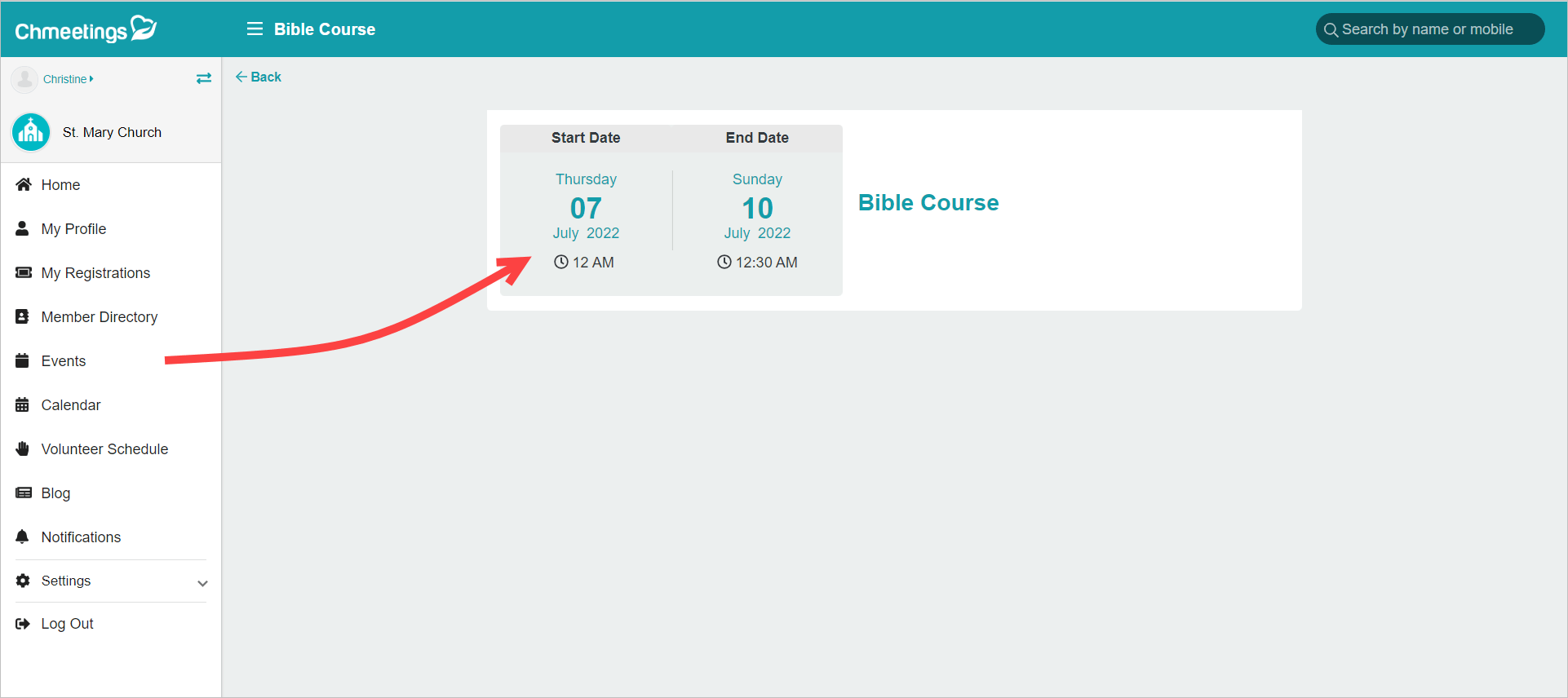Screen dimensions: 1568x698
Task: Click the clock icon beside 12:30 AM
Action: point(724,262)
